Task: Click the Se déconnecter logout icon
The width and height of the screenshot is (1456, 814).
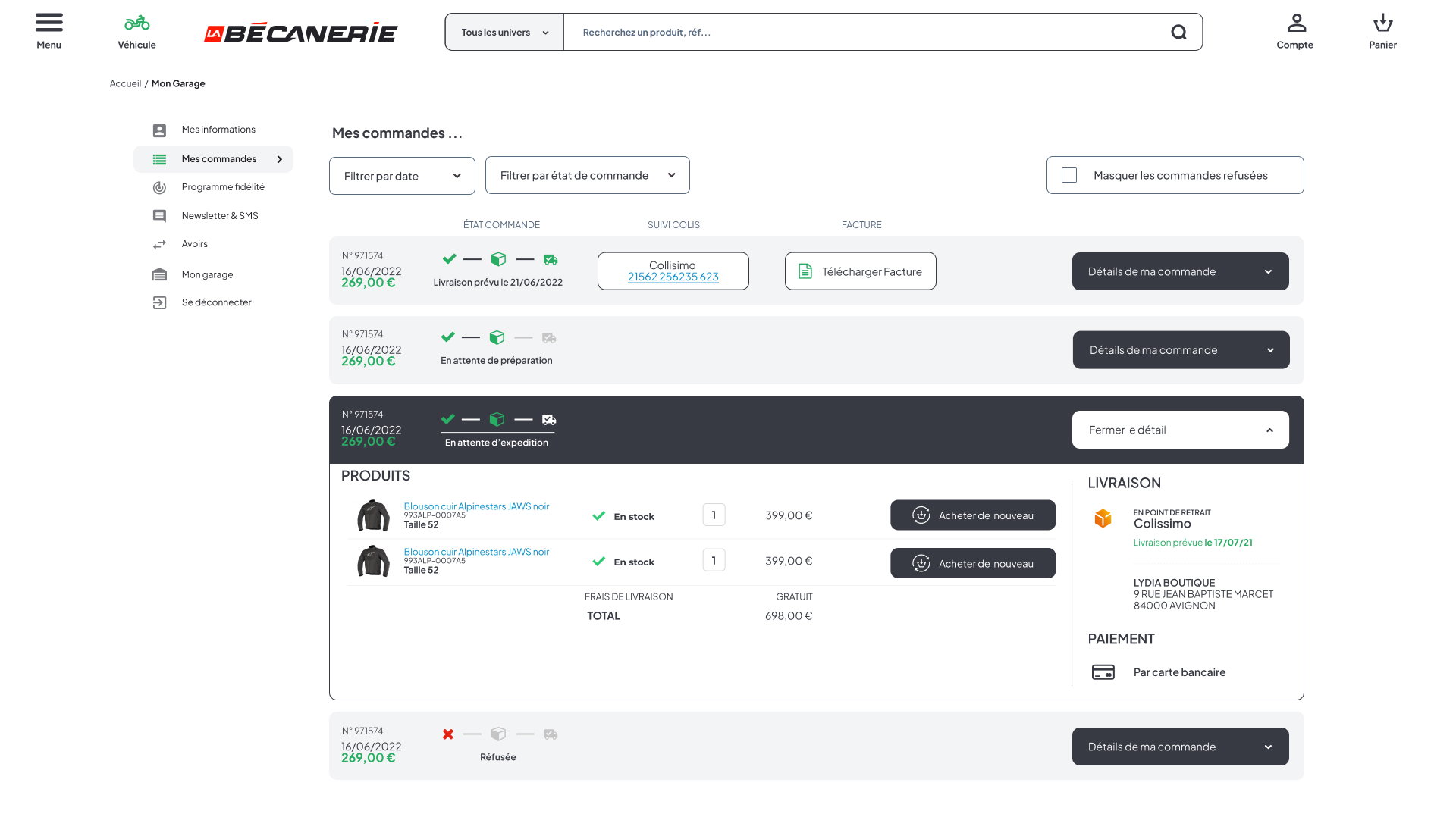Action: coord(159,303)
